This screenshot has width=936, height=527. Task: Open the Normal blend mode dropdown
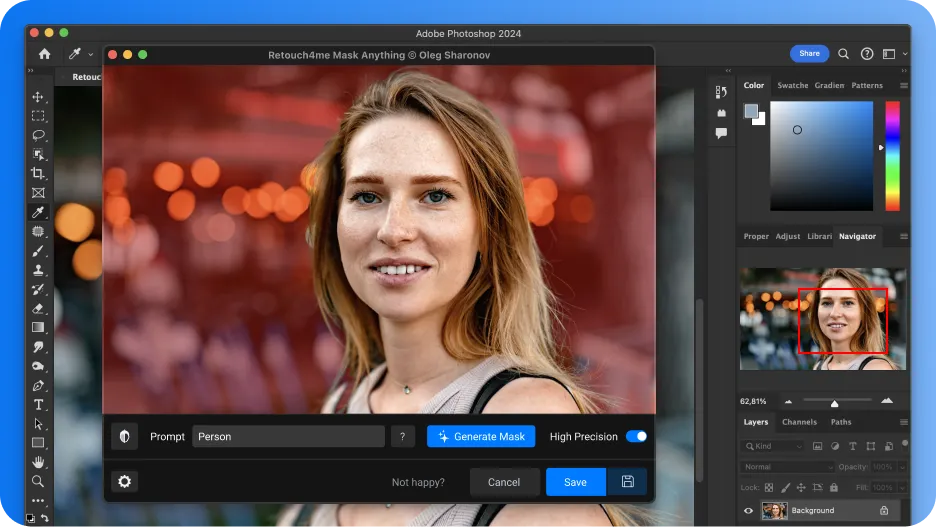[x=787, y=467]
